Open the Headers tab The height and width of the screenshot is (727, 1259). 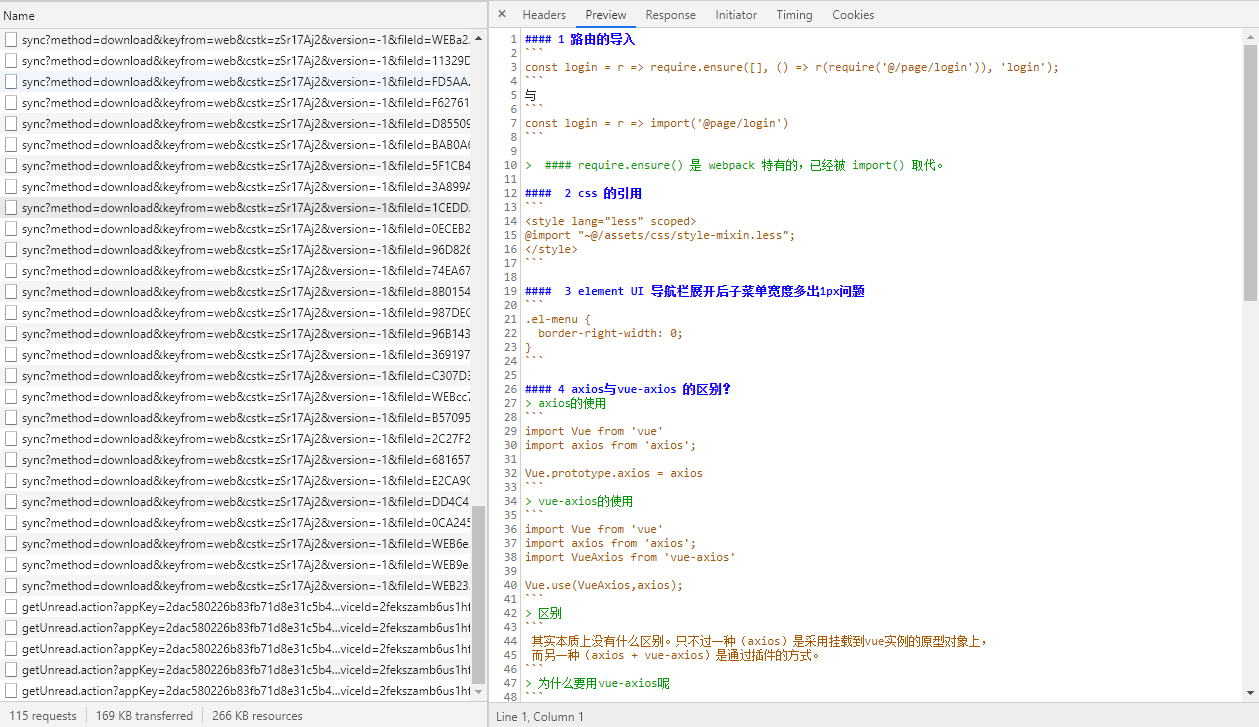point(544,15)
